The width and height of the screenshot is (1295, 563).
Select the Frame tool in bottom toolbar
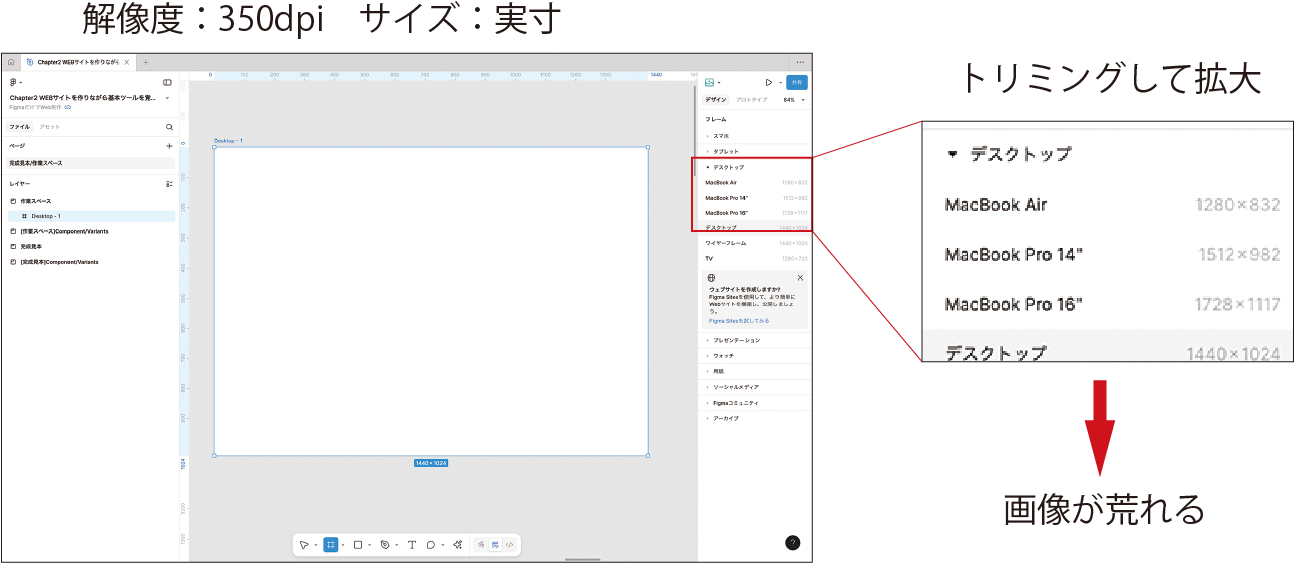[x=331, y=545]
